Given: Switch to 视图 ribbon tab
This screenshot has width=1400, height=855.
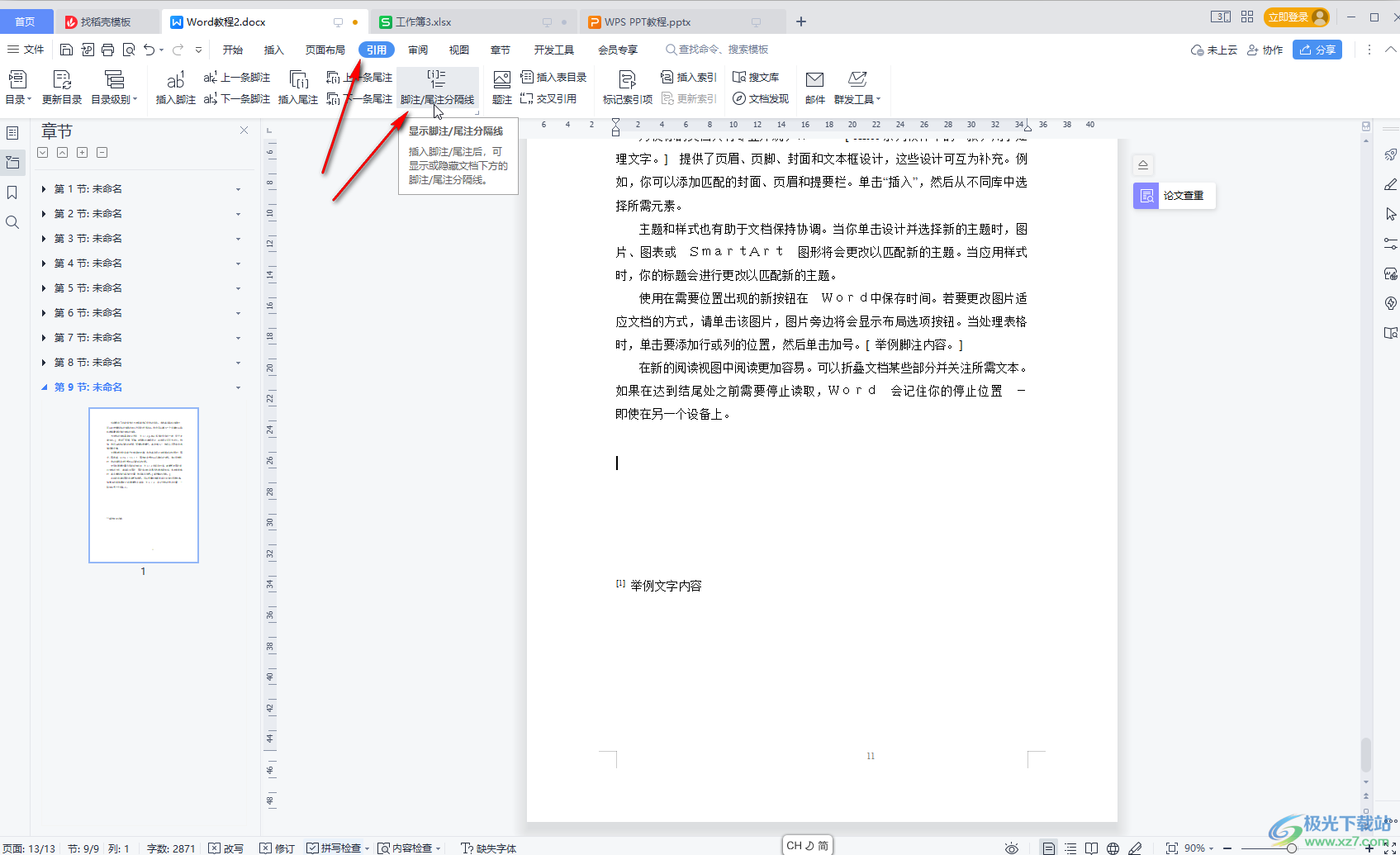Looking at the screenshot, I should 459,50.
